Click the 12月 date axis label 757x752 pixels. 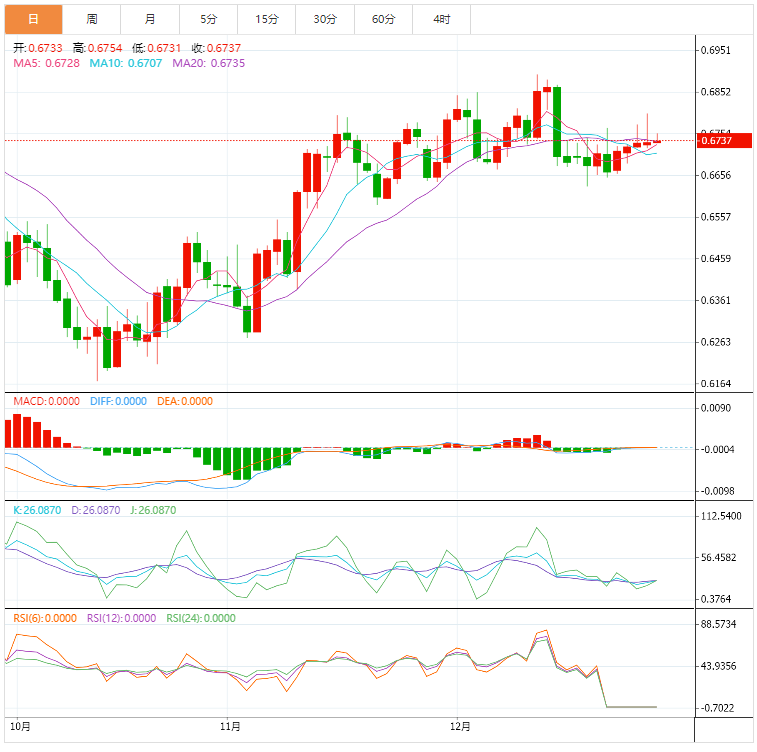460,726
